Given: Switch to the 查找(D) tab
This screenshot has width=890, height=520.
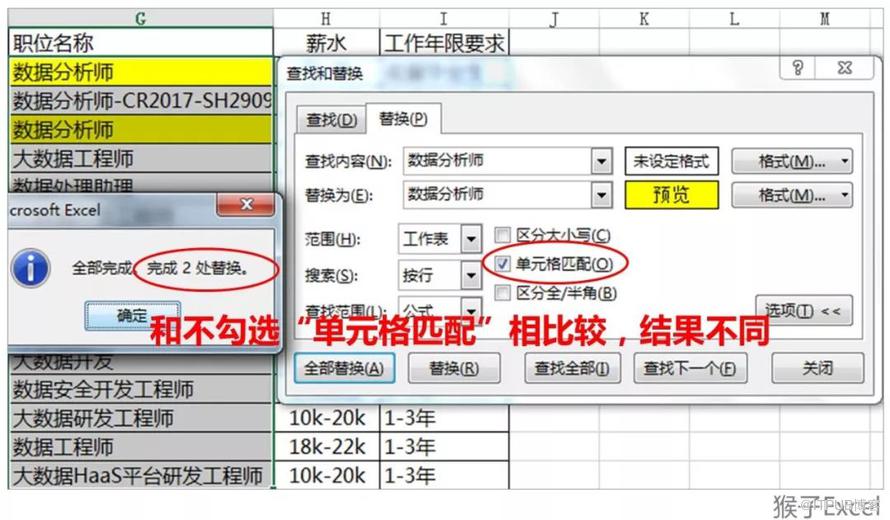Looking at the screenshot, I should click(x=331, y=120).
